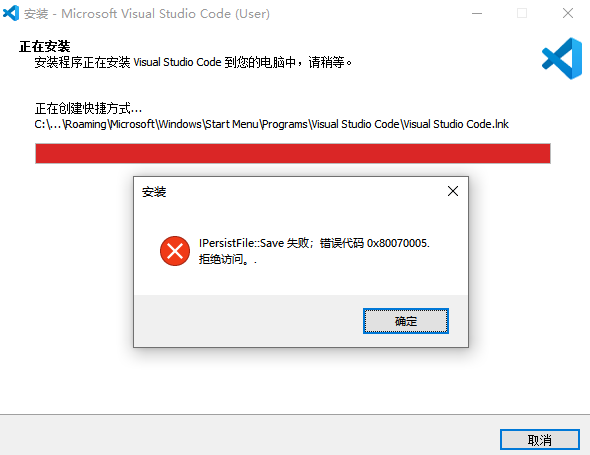Click the disabled maximize window button
The width and height of the screenshot is (590, 455).
[x=522, y=14]
